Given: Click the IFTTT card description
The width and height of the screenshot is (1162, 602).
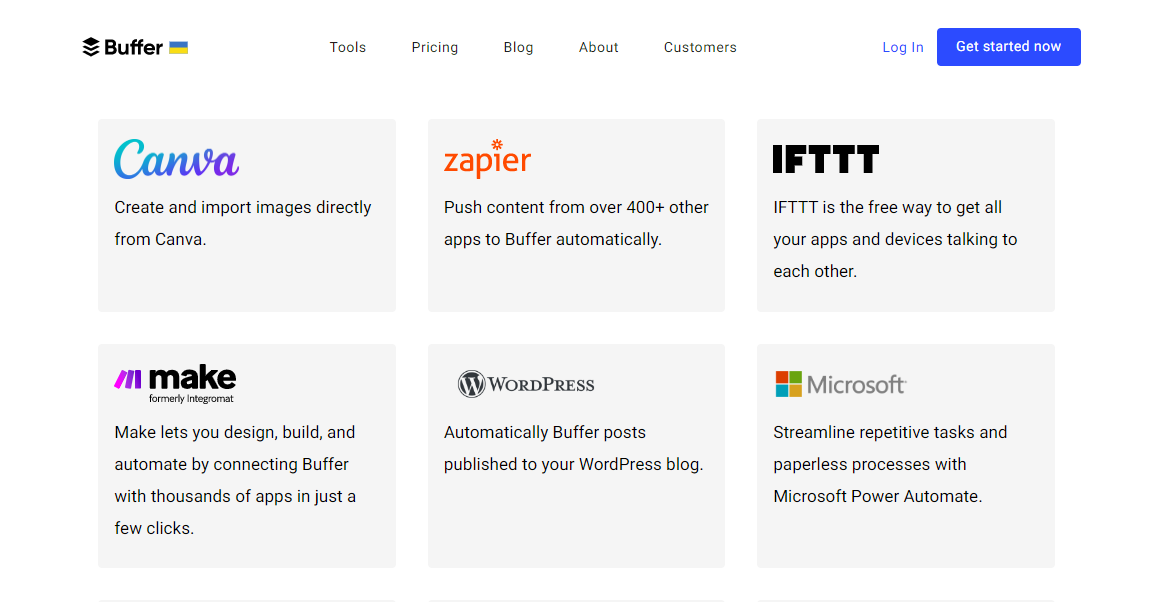Looking at the screenshot, I should point(895,239).
